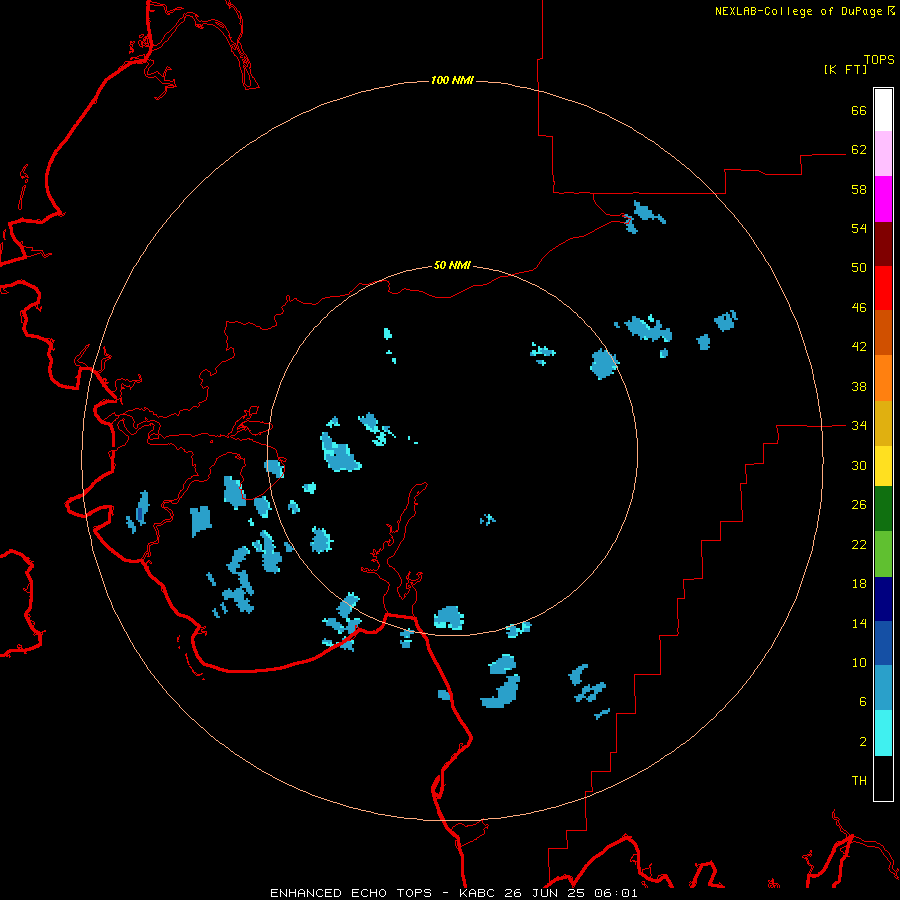Viewport: 900px width, 900px height.
Task: Click the KABC radar site identifier
Action: click(x=478, y=893)
